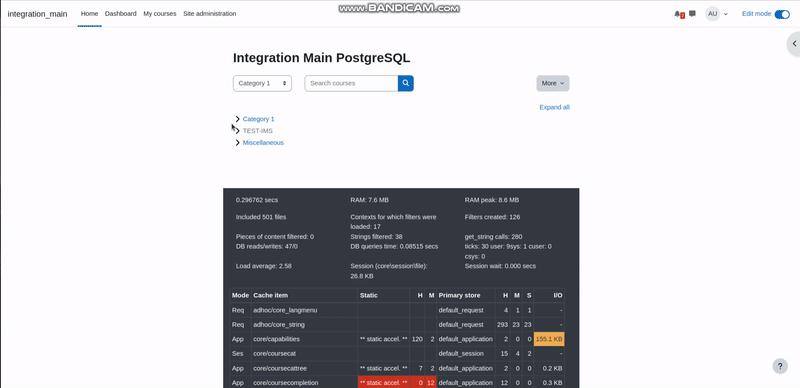
Task: Click the help question mark button
Action: pyautogui.click(x=780, y=366)
